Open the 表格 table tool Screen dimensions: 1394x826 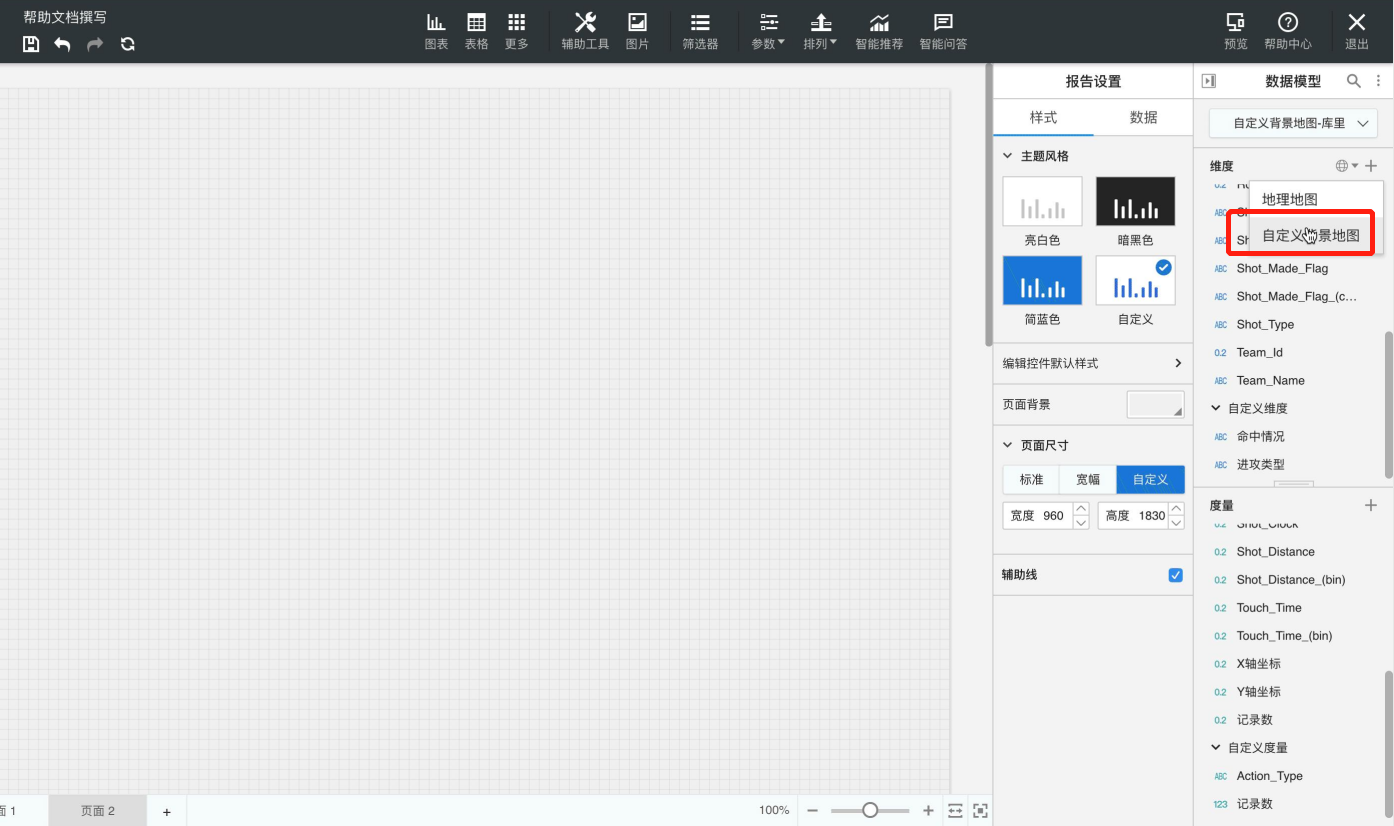(x=476, y=31)
